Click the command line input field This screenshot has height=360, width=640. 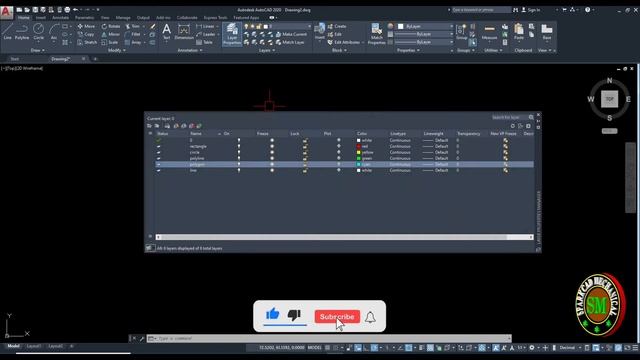329,338
